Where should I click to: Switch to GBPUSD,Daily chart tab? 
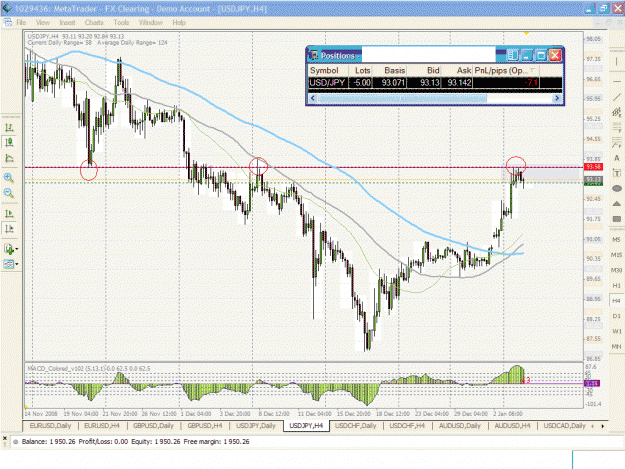[153, 426]
